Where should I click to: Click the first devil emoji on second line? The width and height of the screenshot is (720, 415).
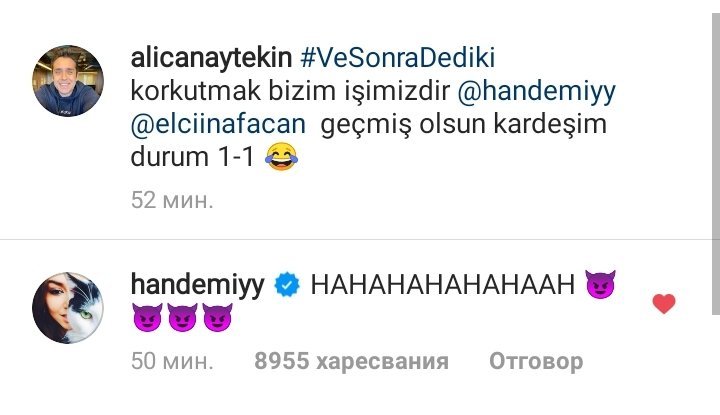pyautogui.click(x=147, y=317)
